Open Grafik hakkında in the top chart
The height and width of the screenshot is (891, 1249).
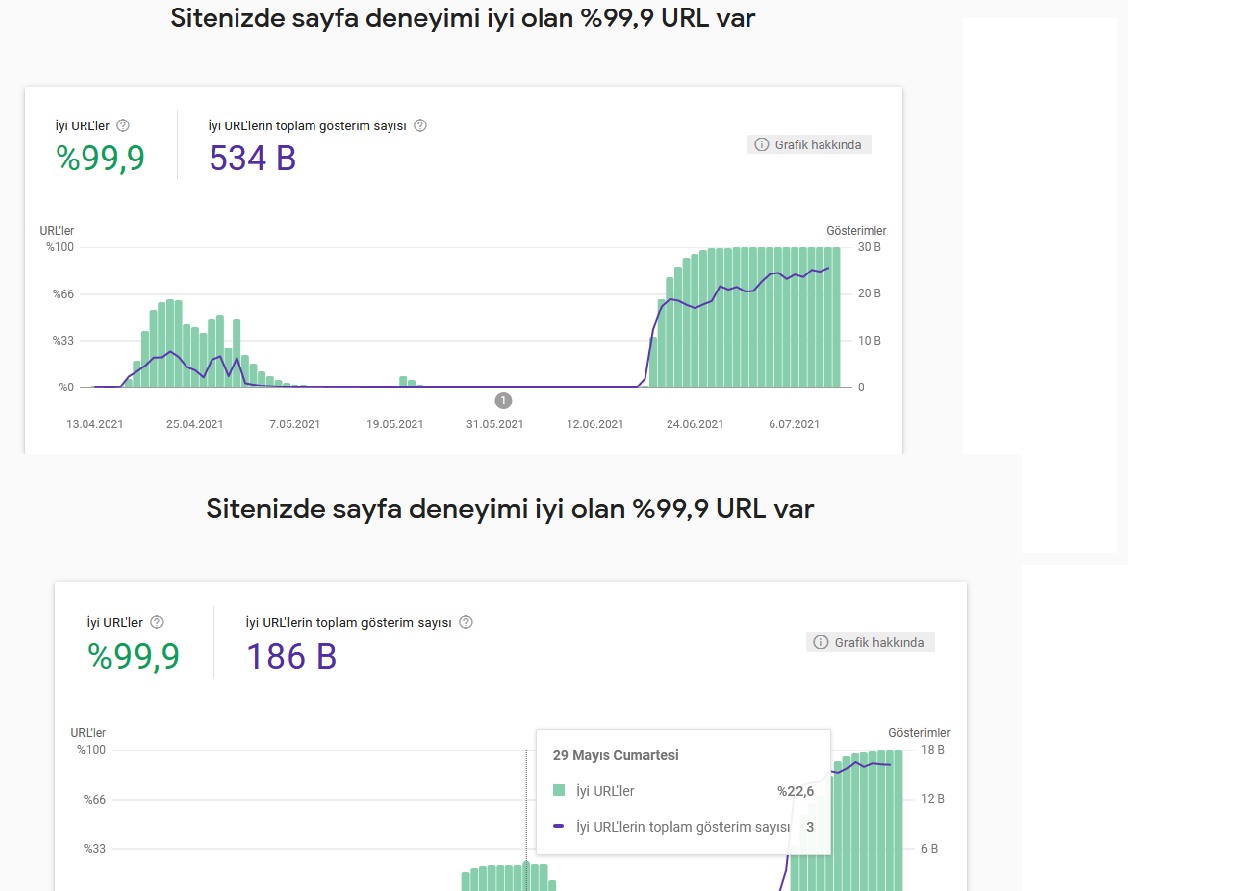tap(810, 145)
